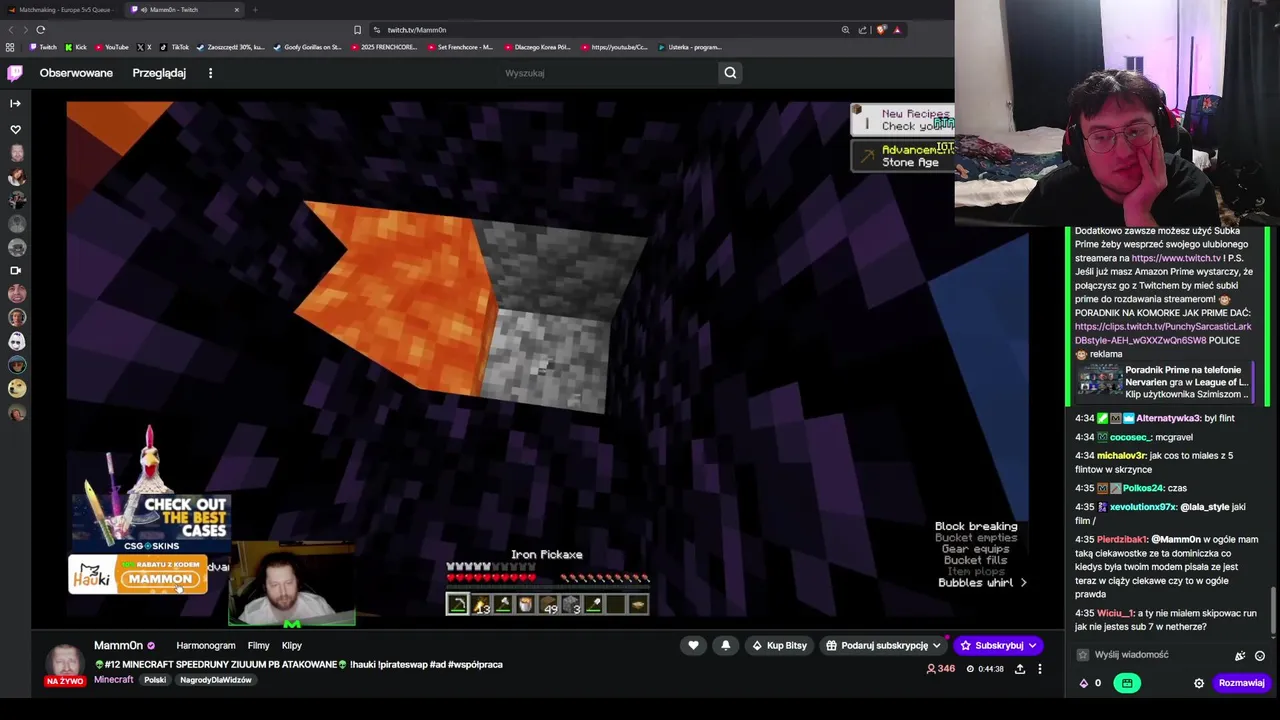Open the Mamm0n channel avatar

(65, 661)
